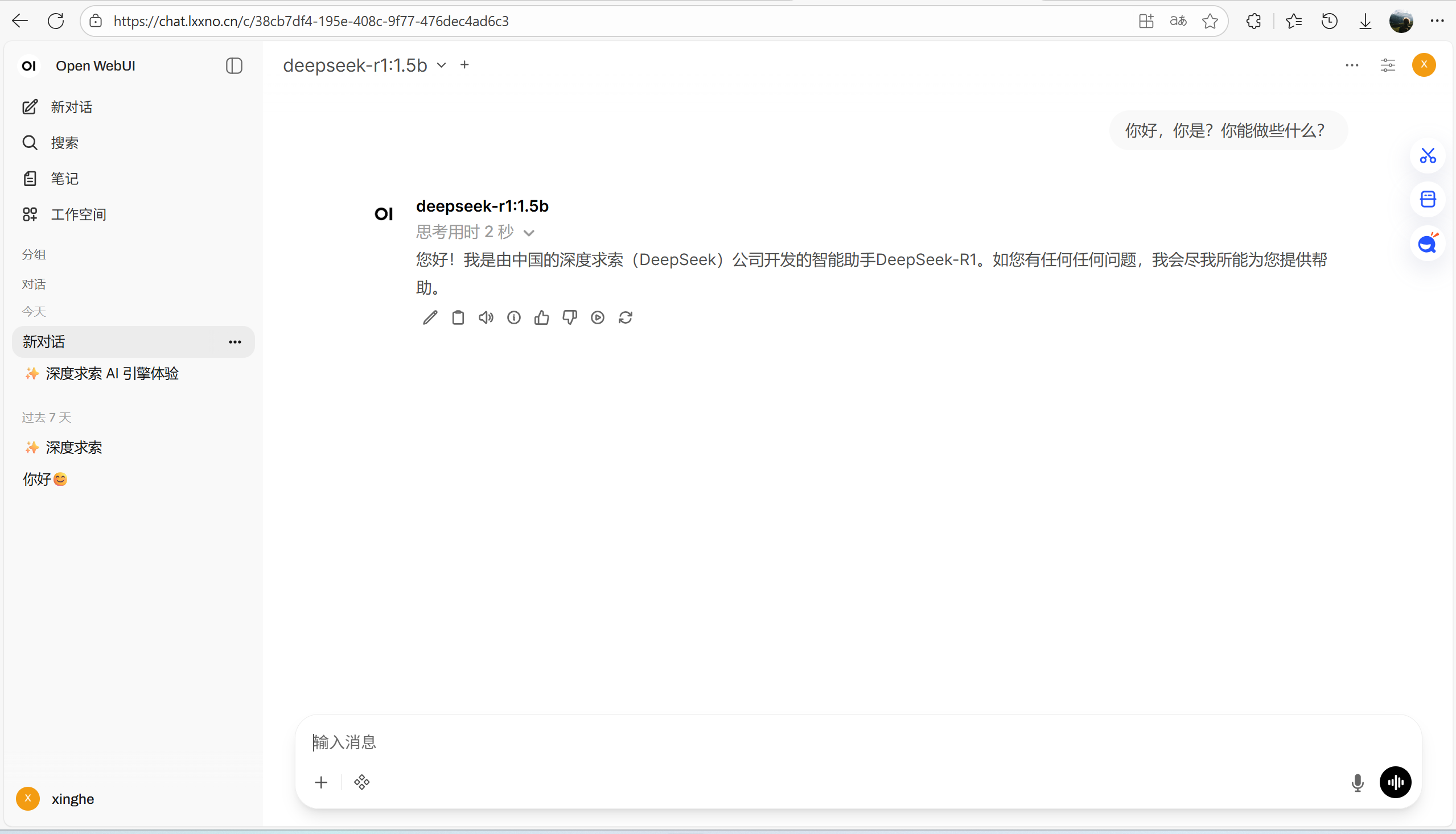Click the regenerate response icon

pyautogui.click(x=625, y=317)
